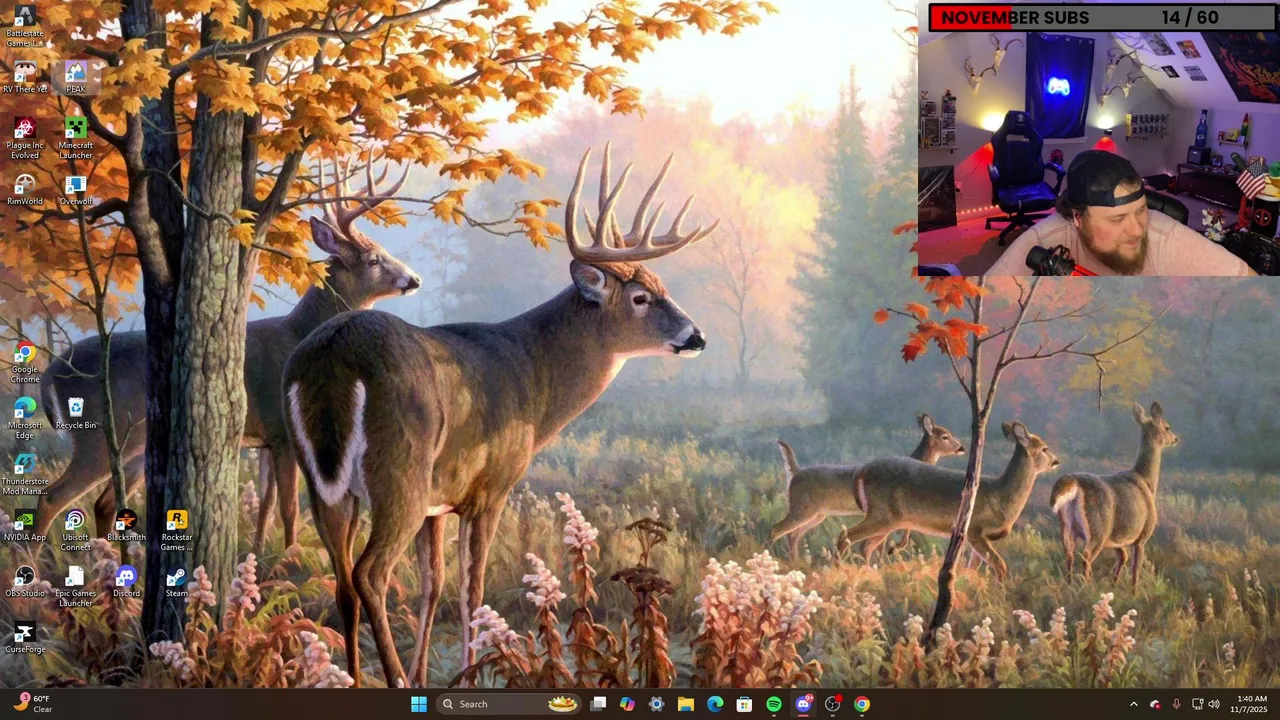
Task: Select the Blacksmith desktop shortcut
Action: pyautogui.click(x=126, y=526)
